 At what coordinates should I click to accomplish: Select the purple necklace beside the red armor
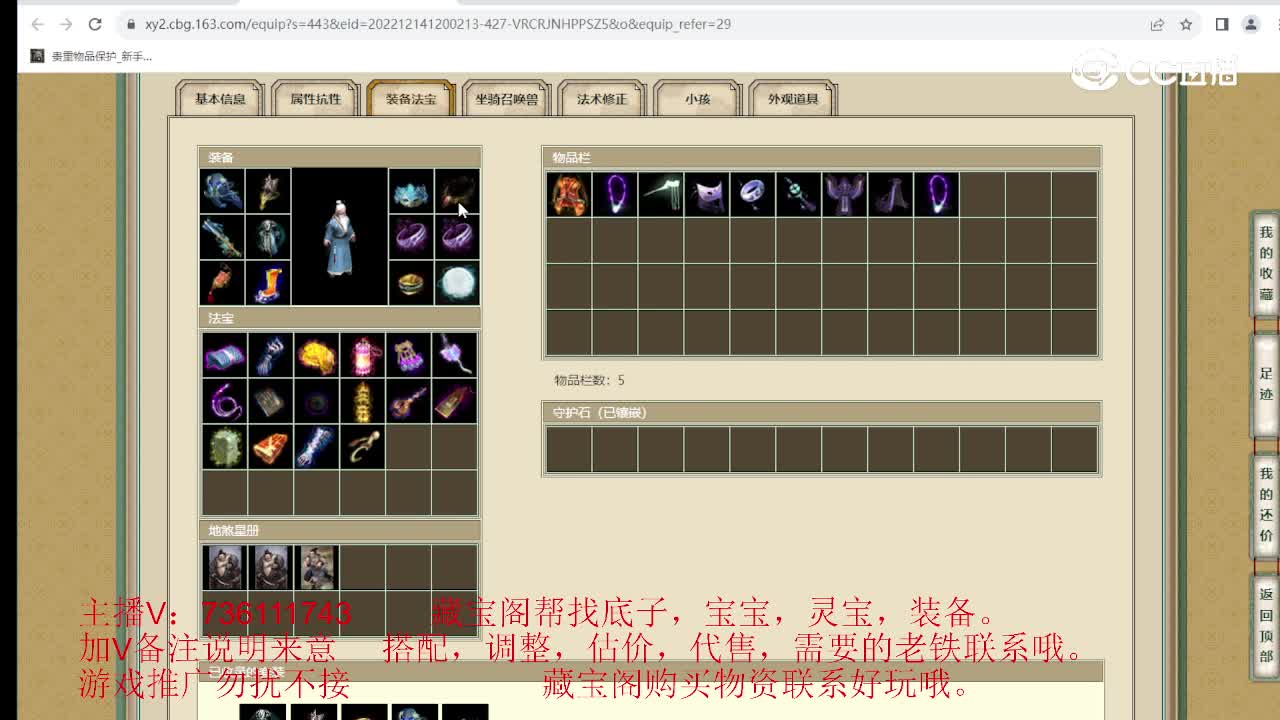click(614, 194)
